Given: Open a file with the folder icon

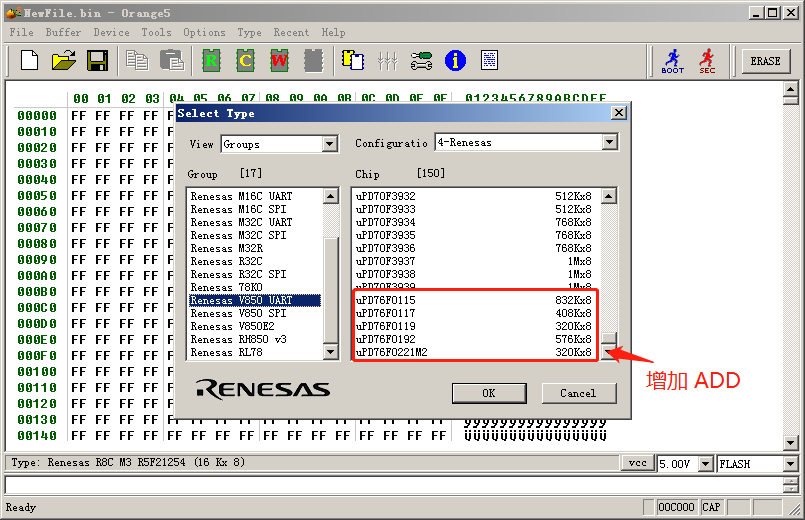Looking at the screenshot, I should (x=64, y=61).
